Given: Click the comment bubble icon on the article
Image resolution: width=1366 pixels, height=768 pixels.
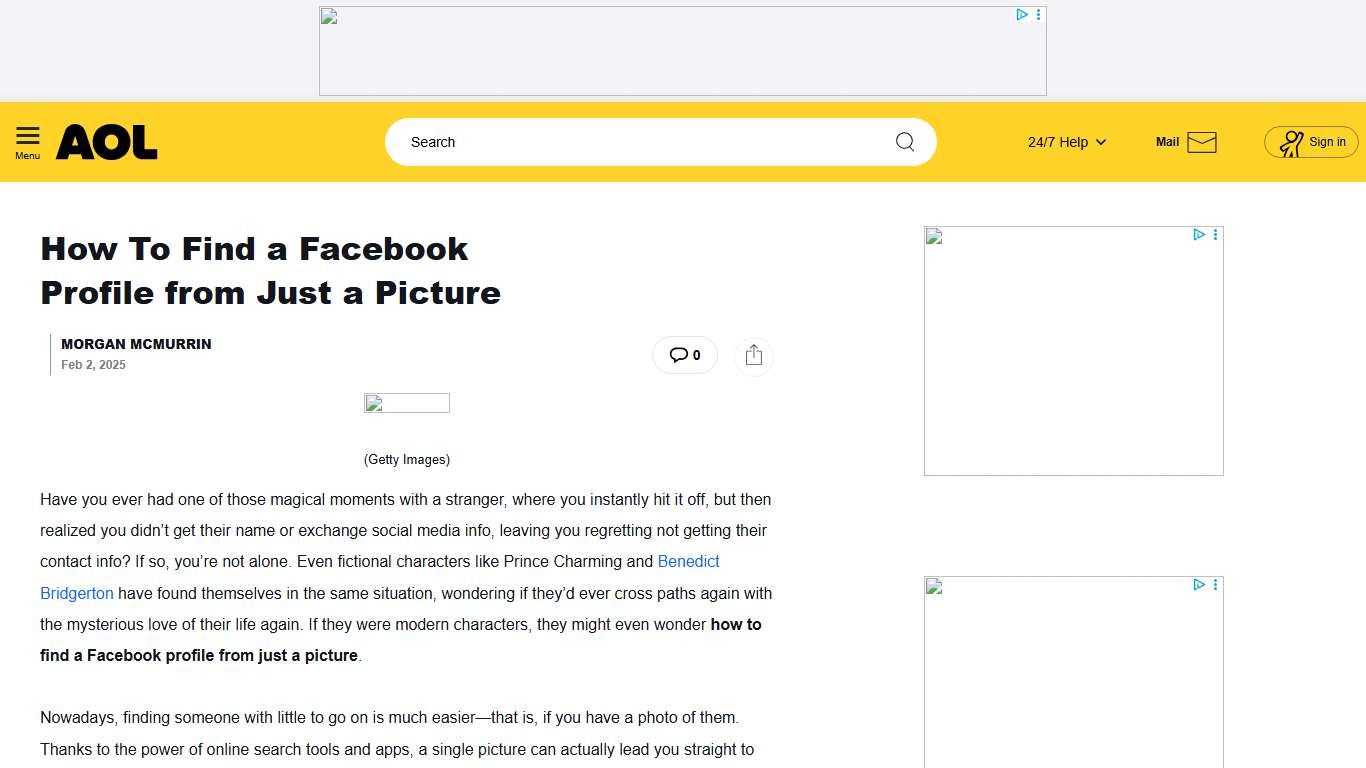Looking at the screenshot, I should click(x=677, y=354).
